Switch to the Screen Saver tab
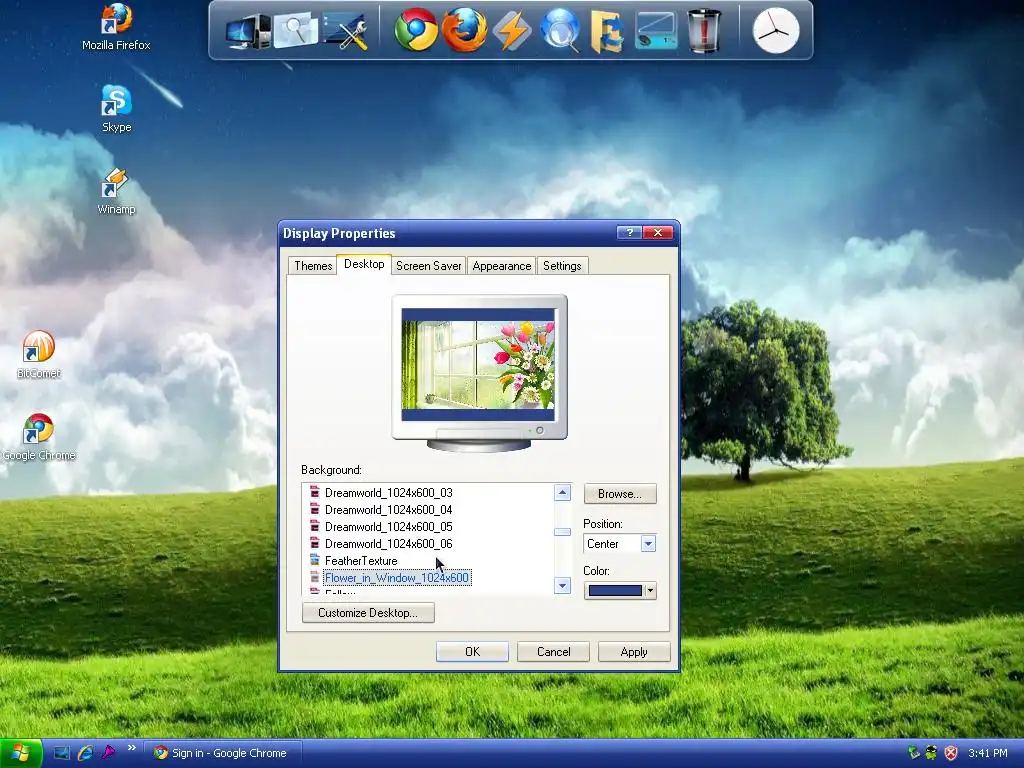 coord(428,266)
